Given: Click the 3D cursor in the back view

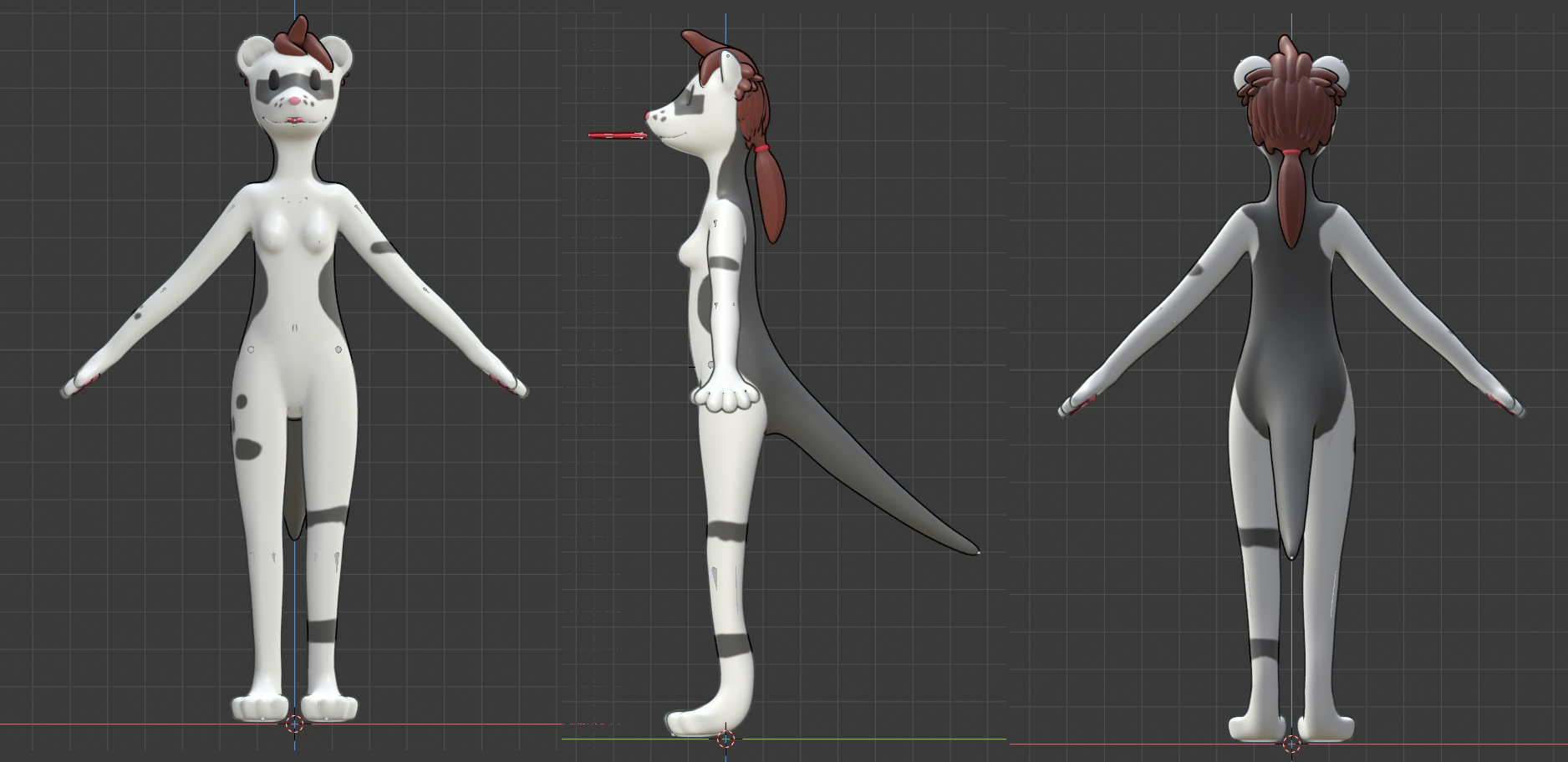Looking at the screenshot, I should (1291, 744).
